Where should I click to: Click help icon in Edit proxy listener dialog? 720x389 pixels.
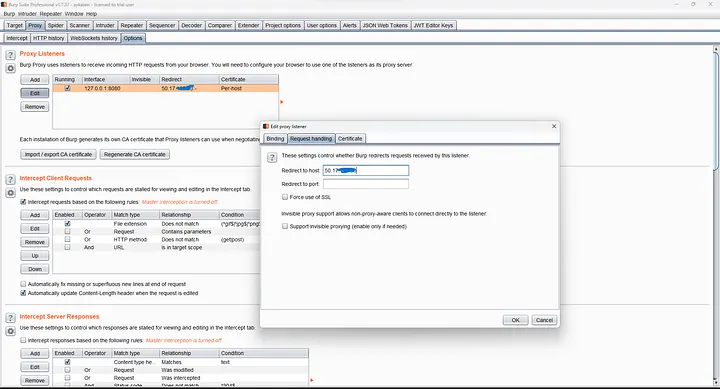point(272,158)
